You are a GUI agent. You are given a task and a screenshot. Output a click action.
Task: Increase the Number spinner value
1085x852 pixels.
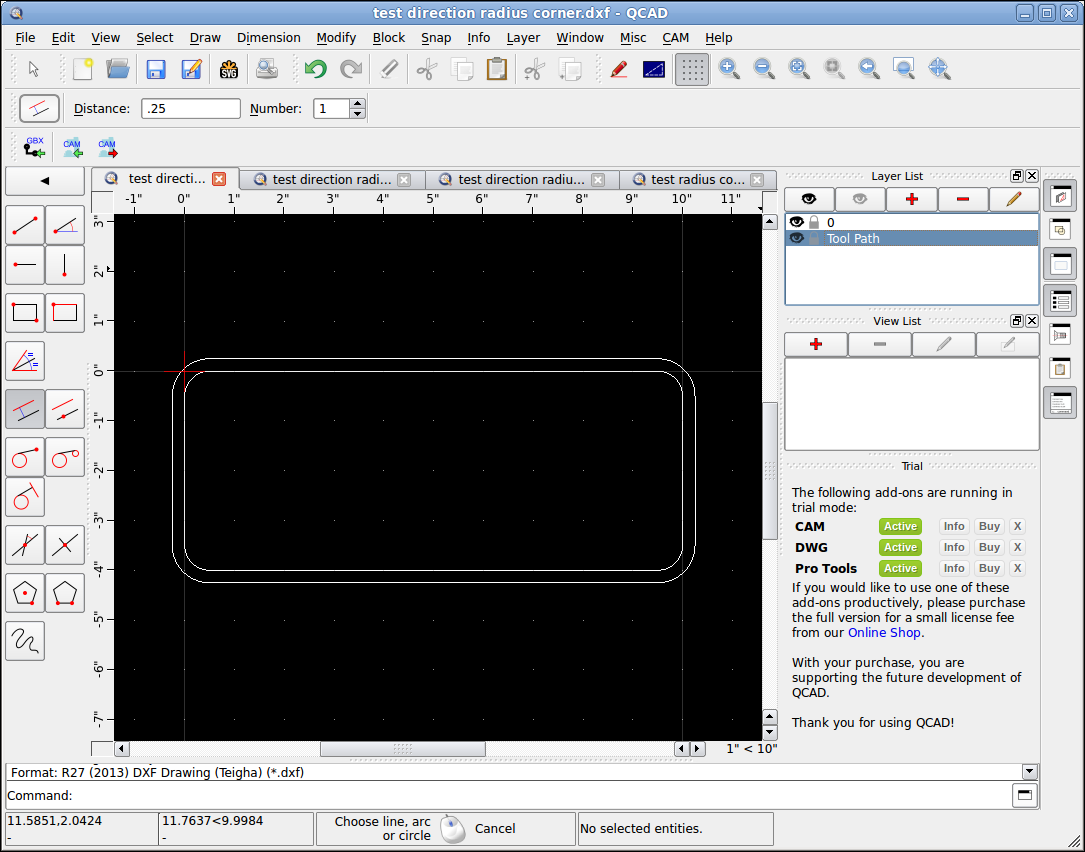click(x=357, y=104)
